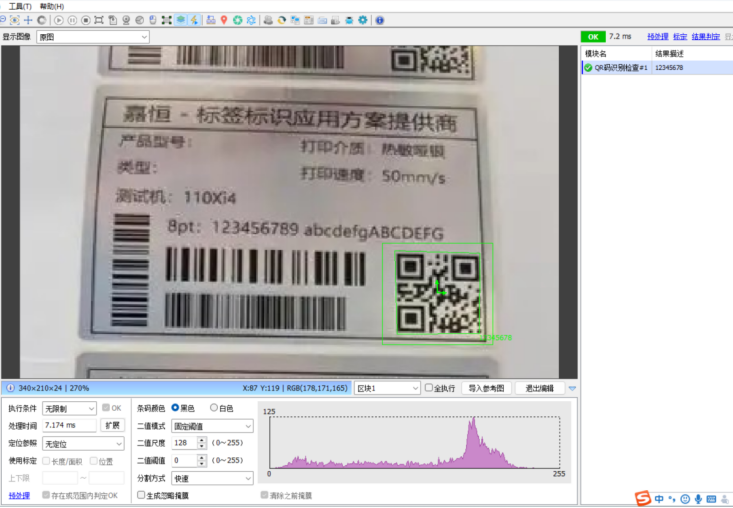Toggle the 存在或范围内判定OK checkbox
Image resolution: width=733 pixels, height=508 pixels.
click(x=46, y=494)
